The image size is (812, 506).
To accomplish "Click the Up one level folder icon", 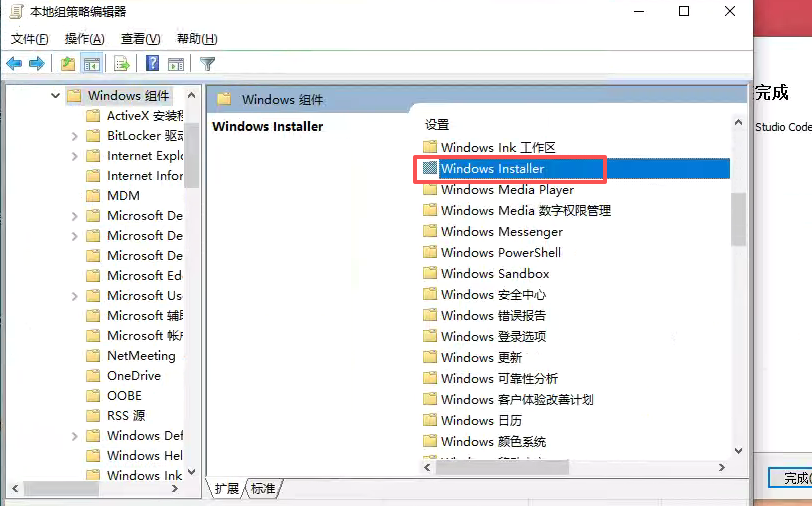I will pyautogui.click(x=68, y=64).
